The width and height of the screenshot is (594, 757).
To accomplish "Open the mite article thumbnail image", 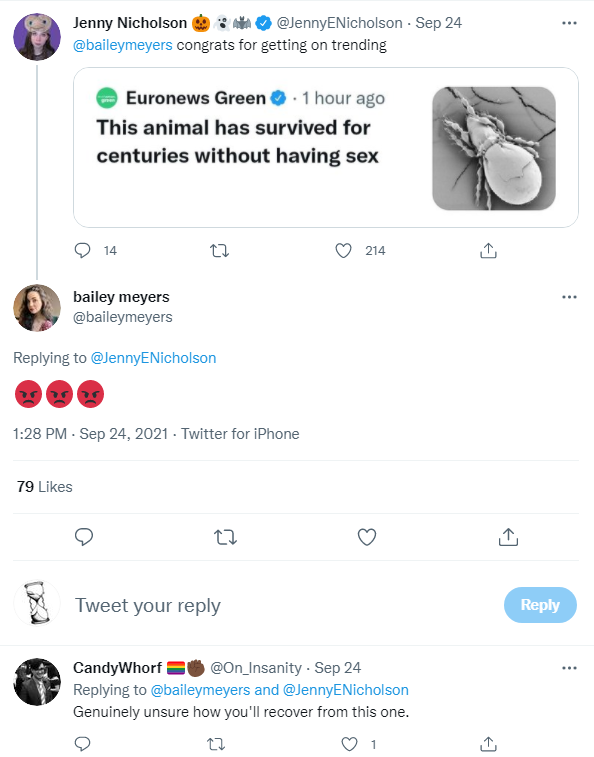I will [x=494, y=148].
